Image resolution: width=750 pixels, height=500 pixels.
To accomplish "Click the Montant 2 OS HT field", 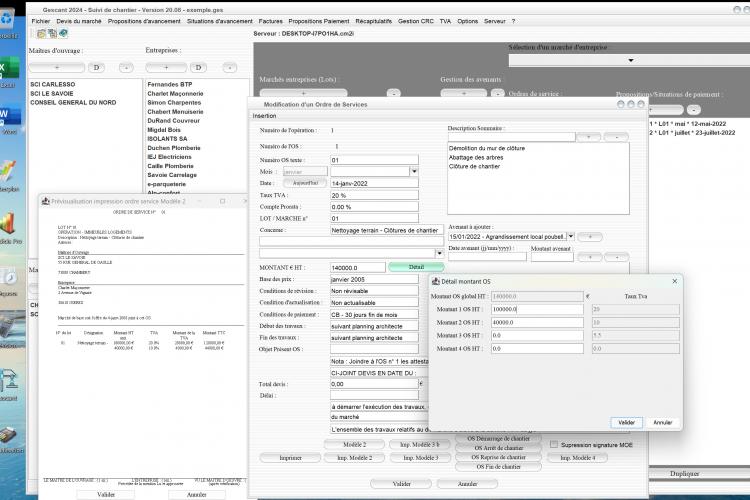I will coord(537,322).
